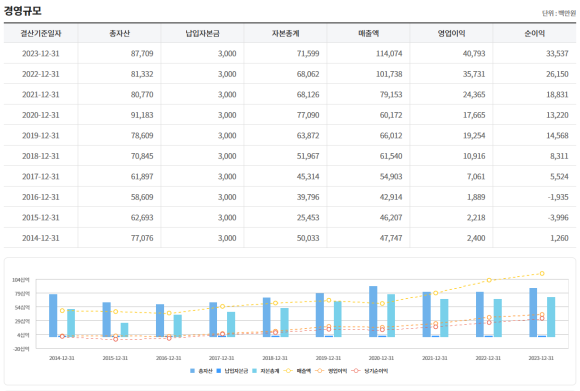Click net income value -1,935
The height and width of the screenshot is (391, 580).
point(558,197)
